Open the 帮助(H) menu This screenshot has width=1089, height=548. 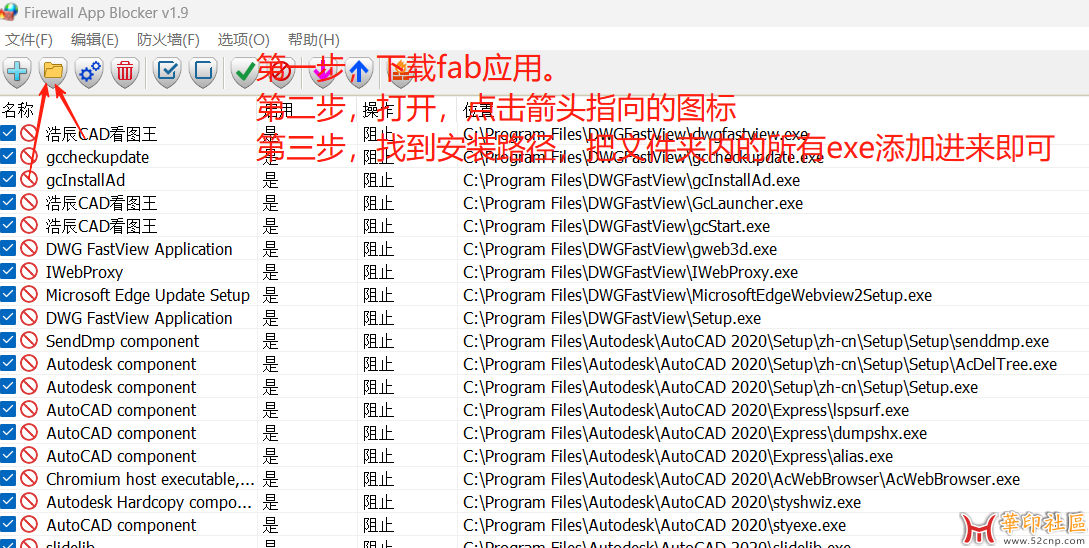point(313,40)
